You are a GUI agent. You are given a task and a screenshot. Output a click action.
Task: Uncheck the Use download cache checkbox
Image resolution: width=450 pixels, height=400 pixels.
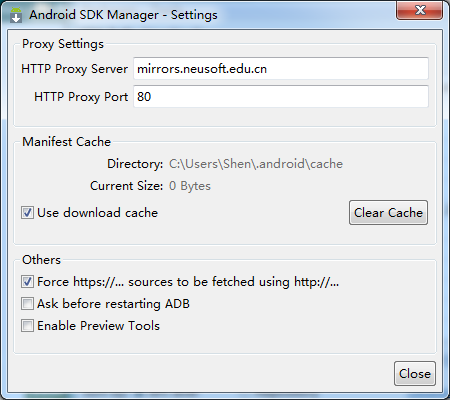(x=27, y=213)
